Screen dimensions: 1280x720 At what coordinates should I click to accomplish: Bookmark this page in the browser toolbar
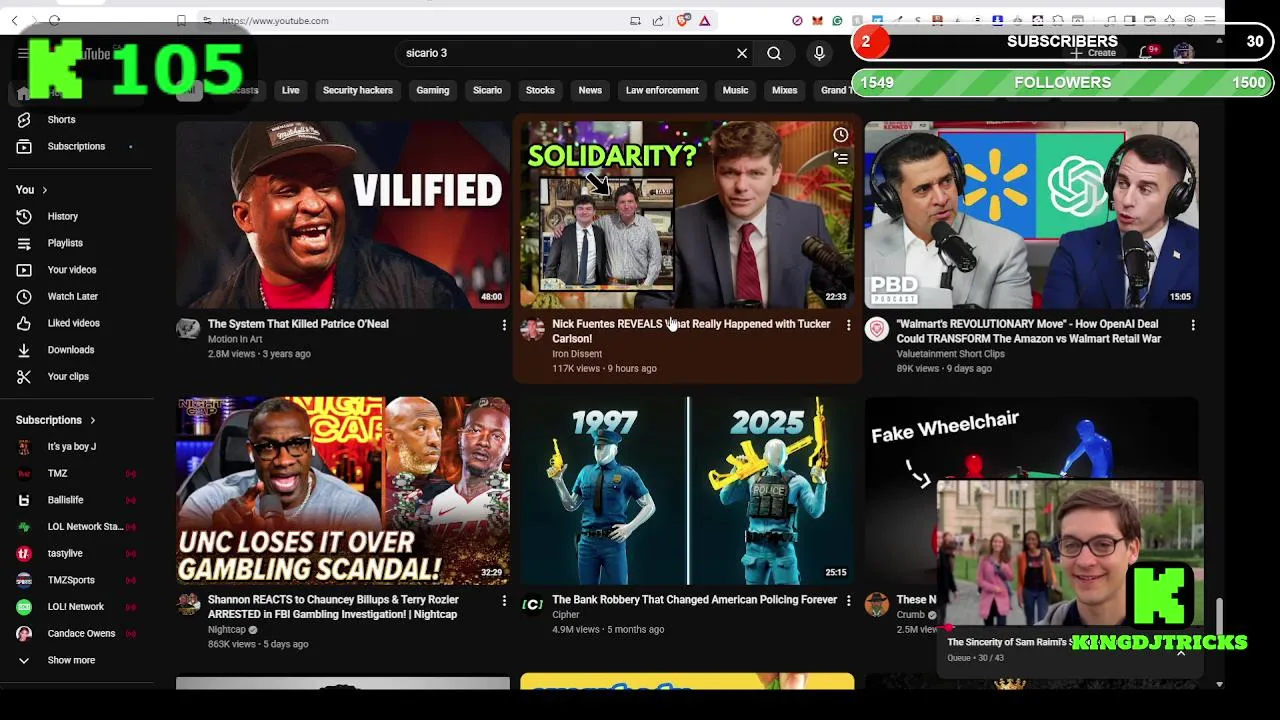[x=181, y=20]
